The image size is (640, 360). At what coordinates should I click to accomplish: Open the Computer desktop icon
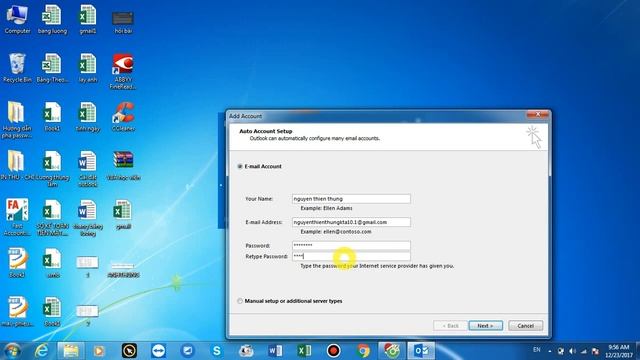(x=17, y=19)
